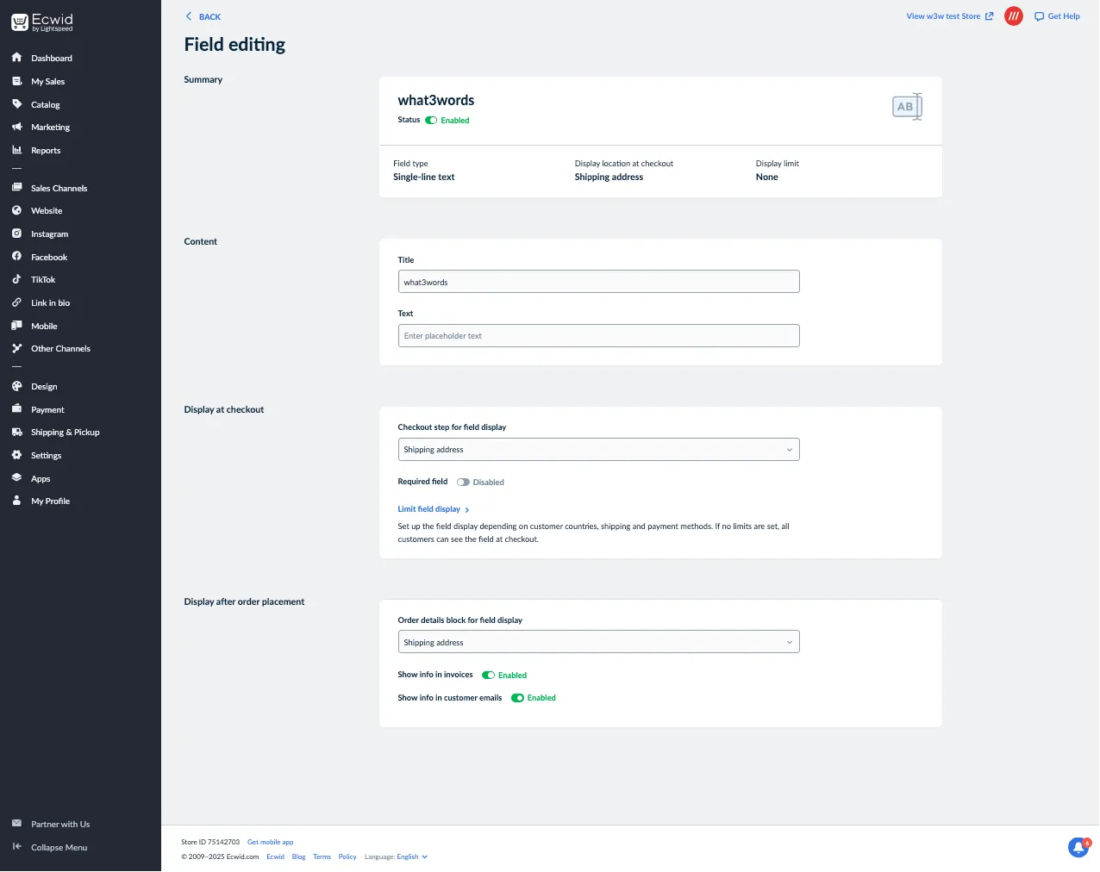Image resolution: width=1100 pixels, height=872 pixels.
Task: Open Shipping & Pickup menu item
Action: 65,432
